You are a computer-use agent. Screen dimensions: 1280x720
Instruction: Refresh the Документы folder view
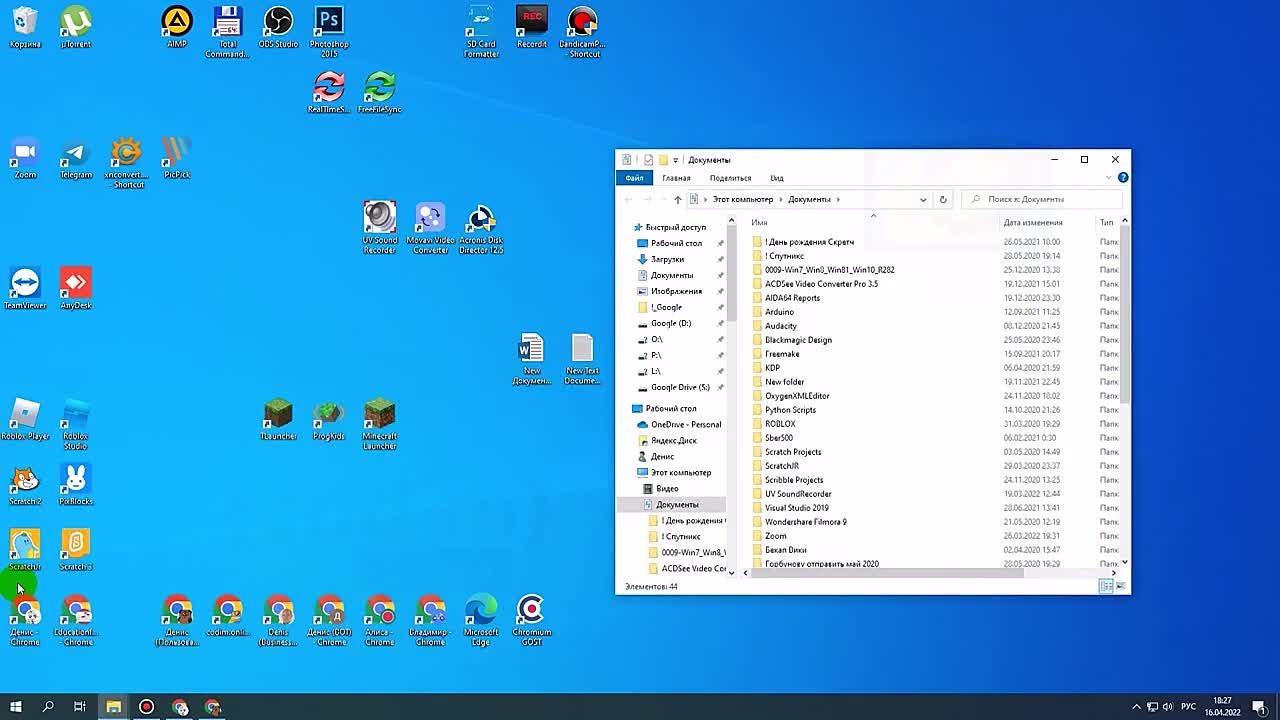tap(942, 199)
